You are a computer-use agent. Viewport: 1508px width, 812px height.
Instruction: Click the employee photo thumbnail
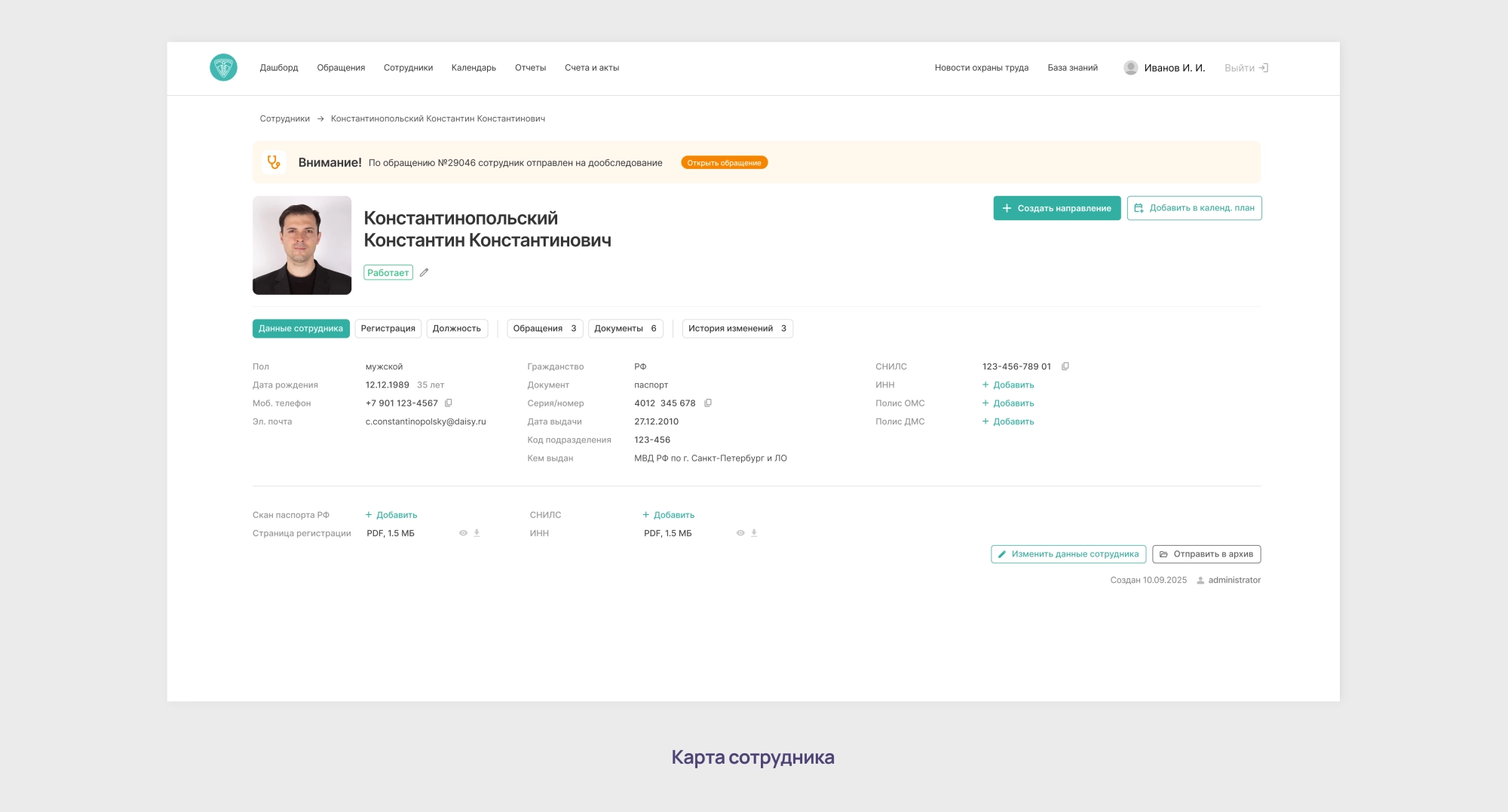(302, 245)
